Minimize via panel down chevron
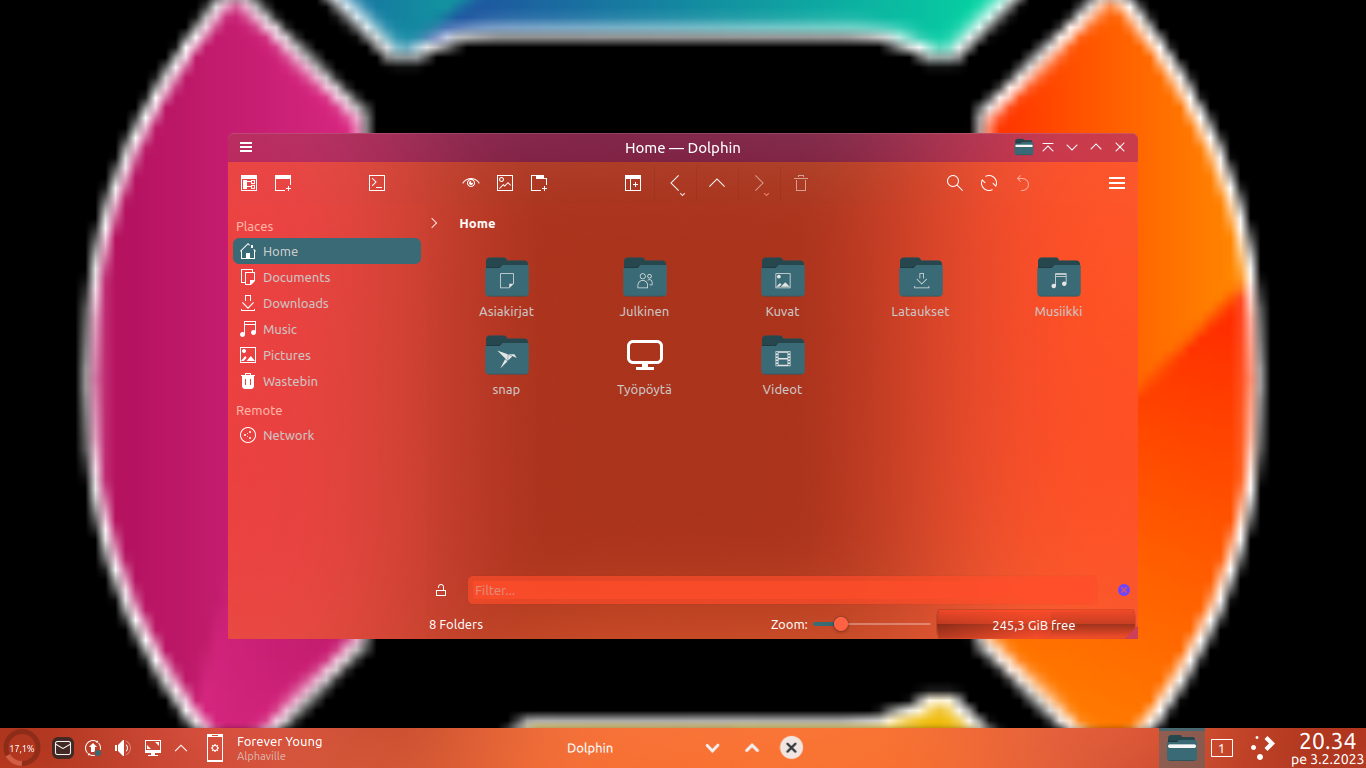Screen dimensions: 1366x768 (x=712, y=747)
